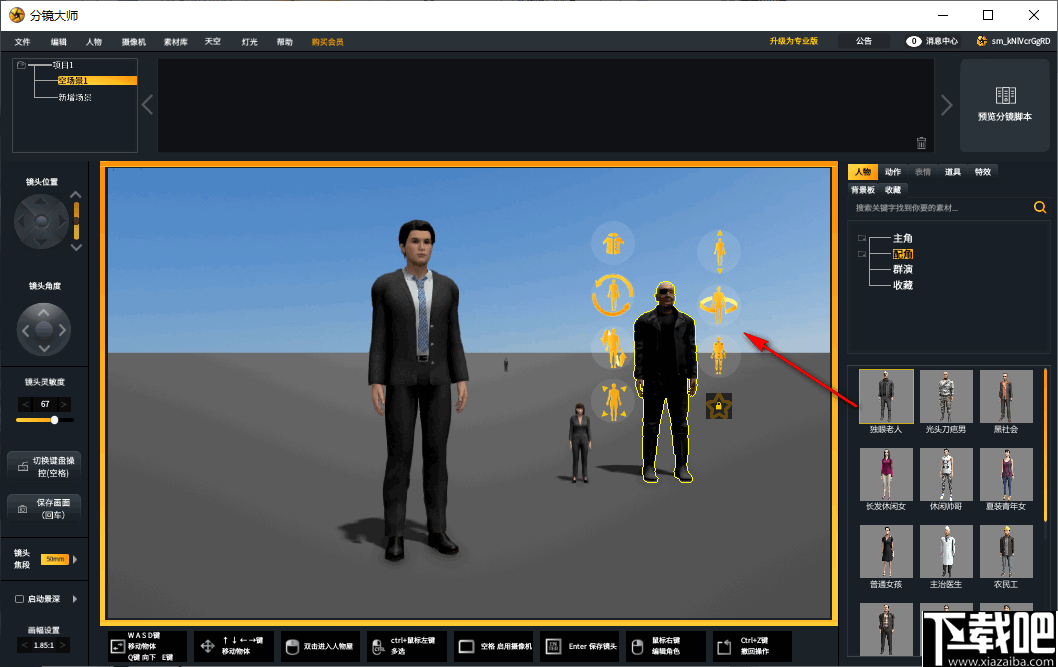The width and height of the screenshot is (1058, 667).
Task: Click the clothing change icon near the character
Action: click(613, 243)
